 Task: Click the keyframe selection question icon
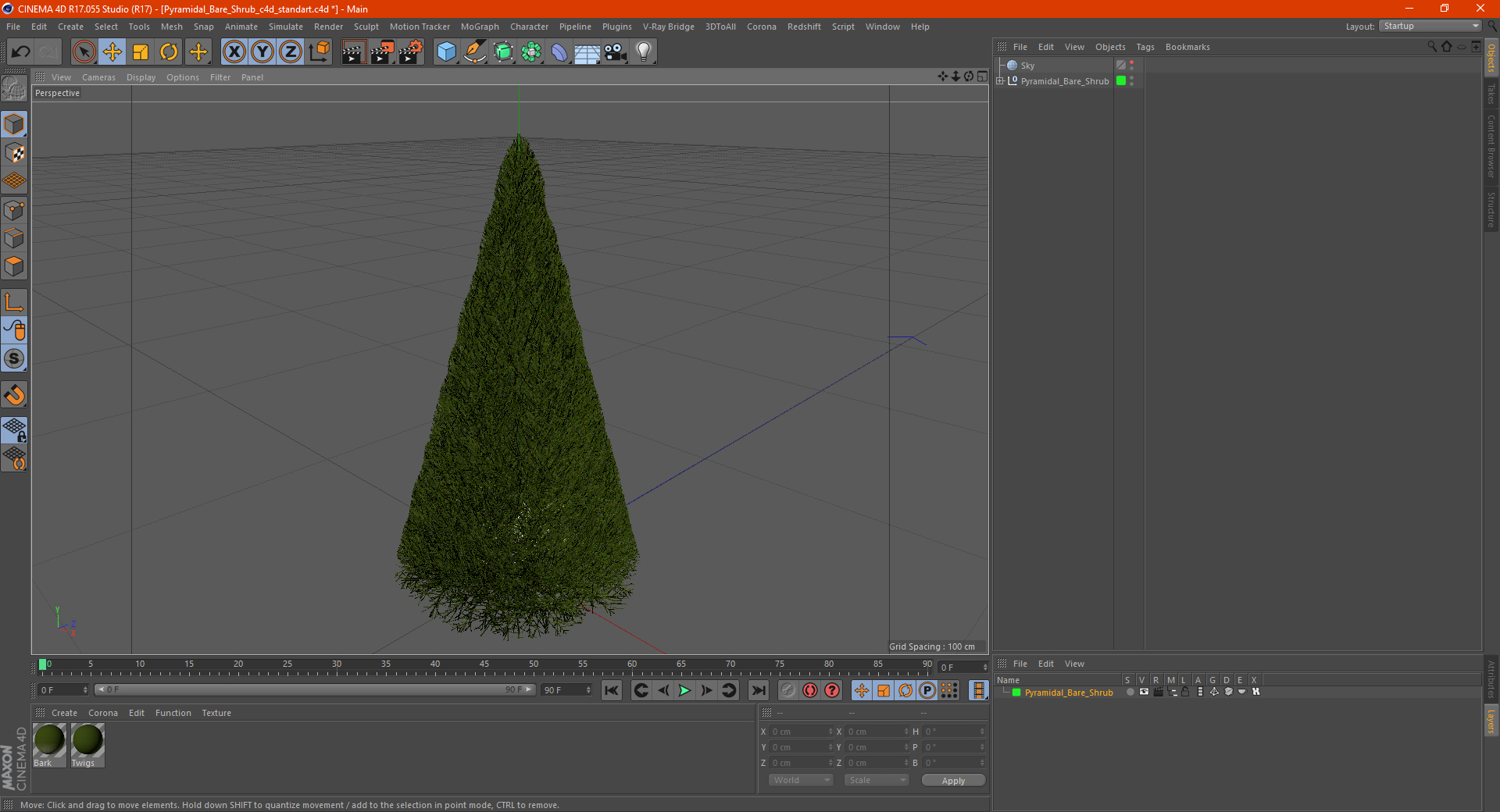pos(832,690)
